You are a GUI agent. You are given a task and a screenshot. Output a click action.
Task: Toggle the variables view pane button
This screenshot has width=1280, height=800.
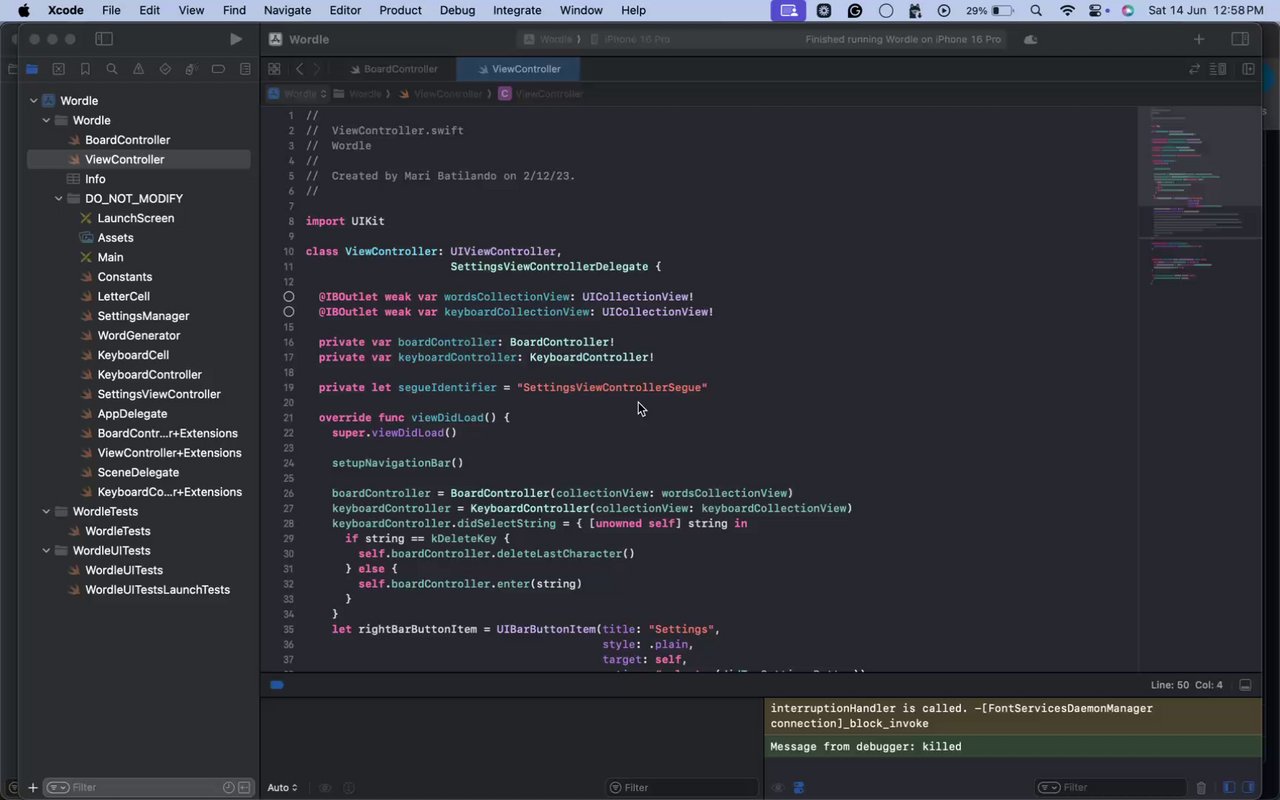click(x=1229, y=788)
